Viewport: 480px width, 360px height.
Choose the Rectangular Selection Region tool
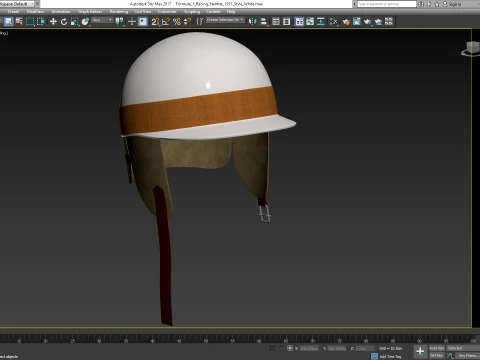[30, 22]
